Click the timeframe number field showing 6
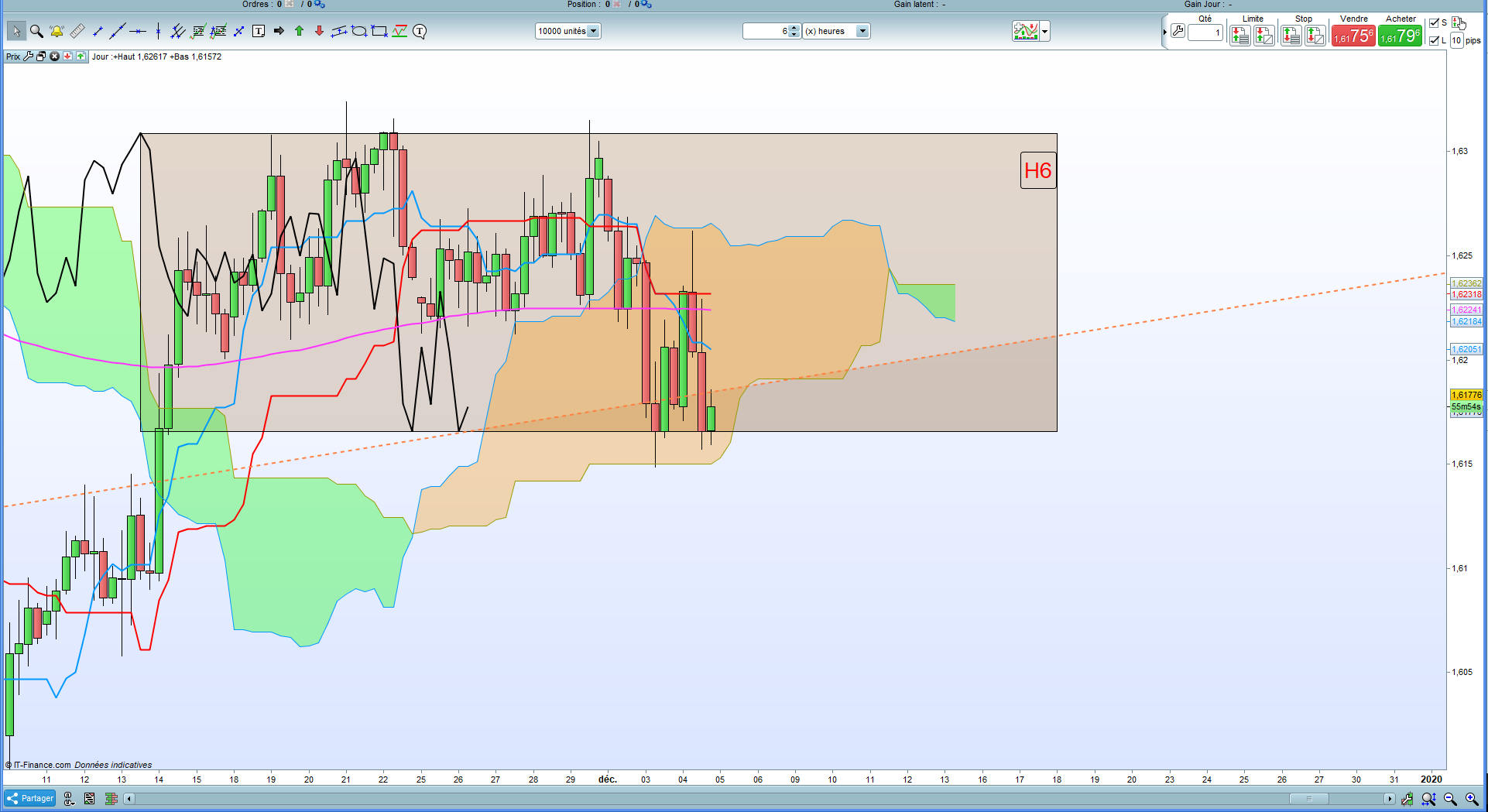 click(766, 31)
